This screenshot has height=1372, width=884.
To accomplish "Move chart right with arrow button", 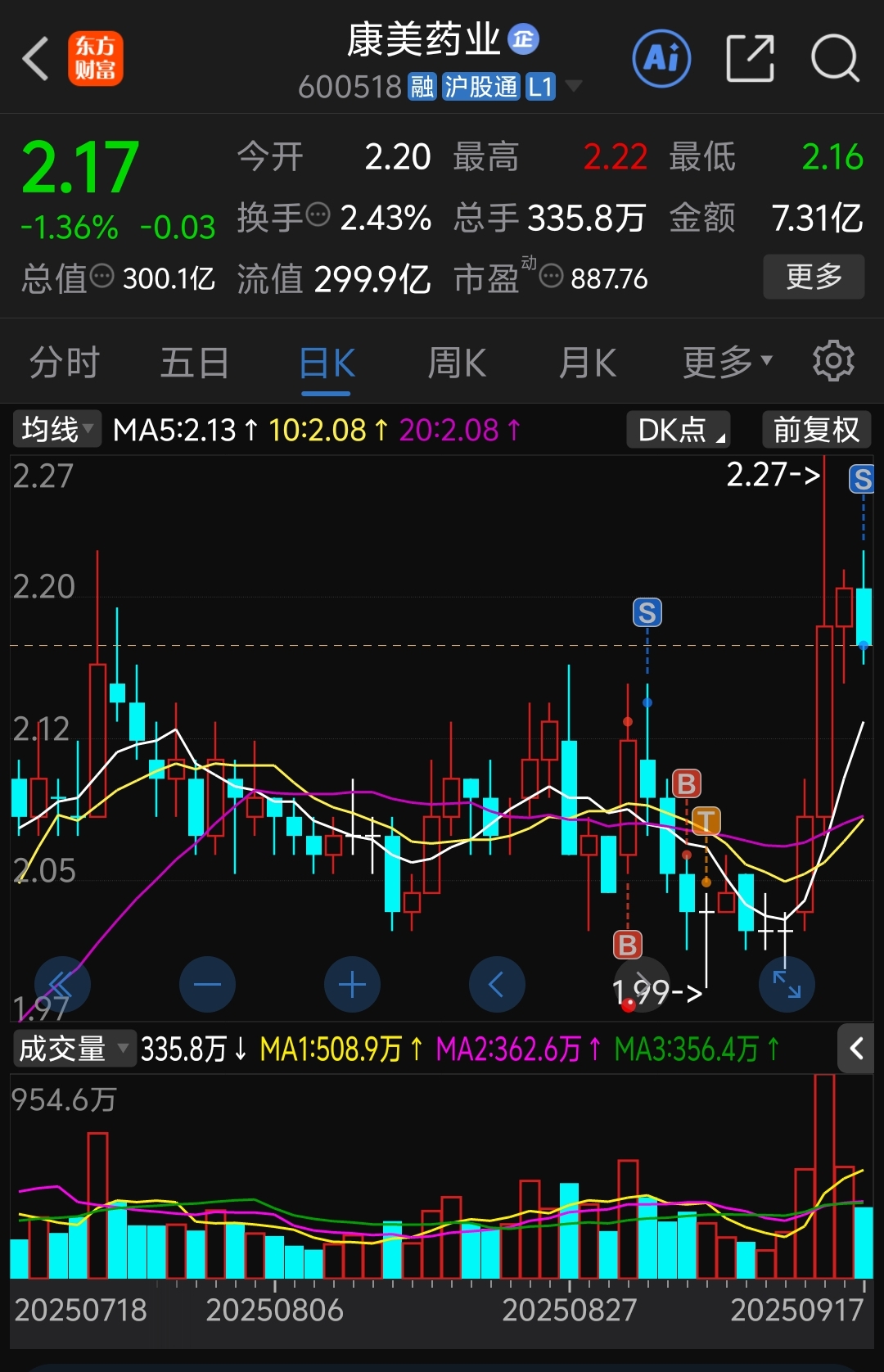I will (642, 984).
